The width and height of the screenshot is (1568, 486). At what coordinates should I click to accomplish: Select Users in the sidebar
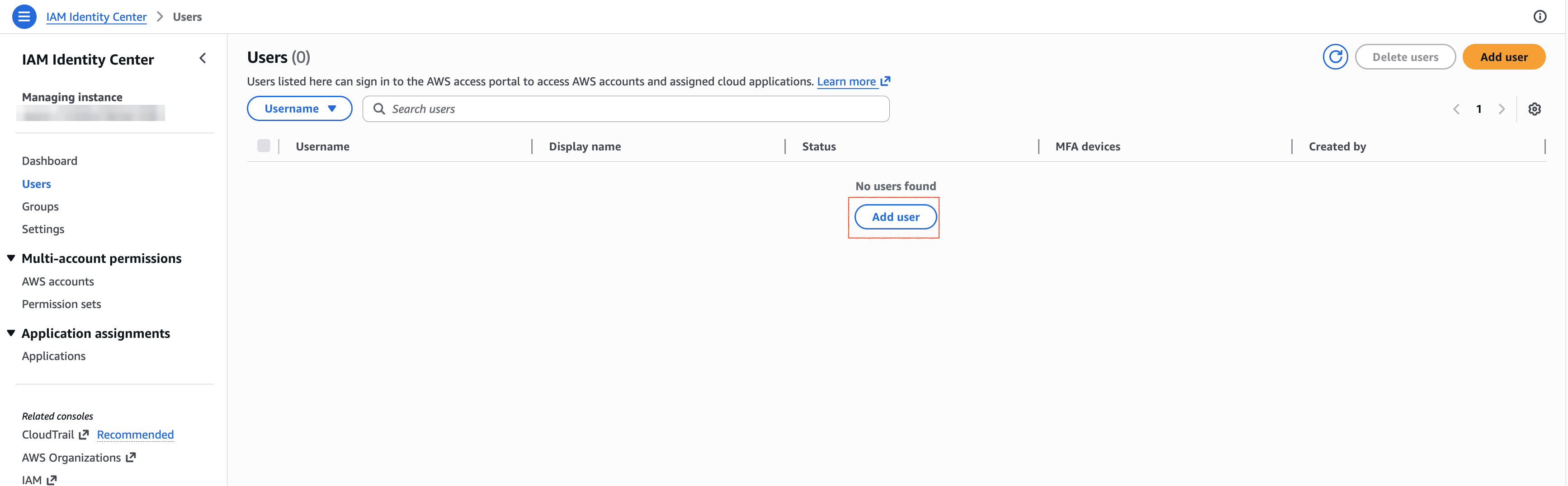[37, 184]
